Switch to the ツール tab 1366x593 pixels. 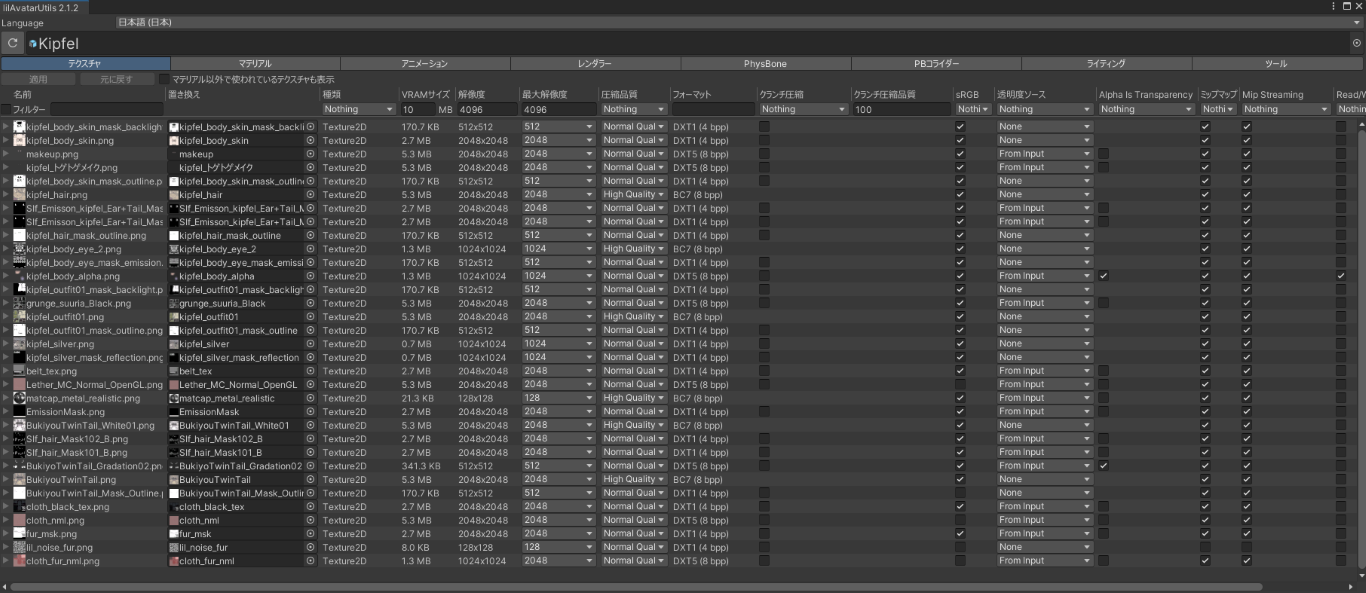1277,63
